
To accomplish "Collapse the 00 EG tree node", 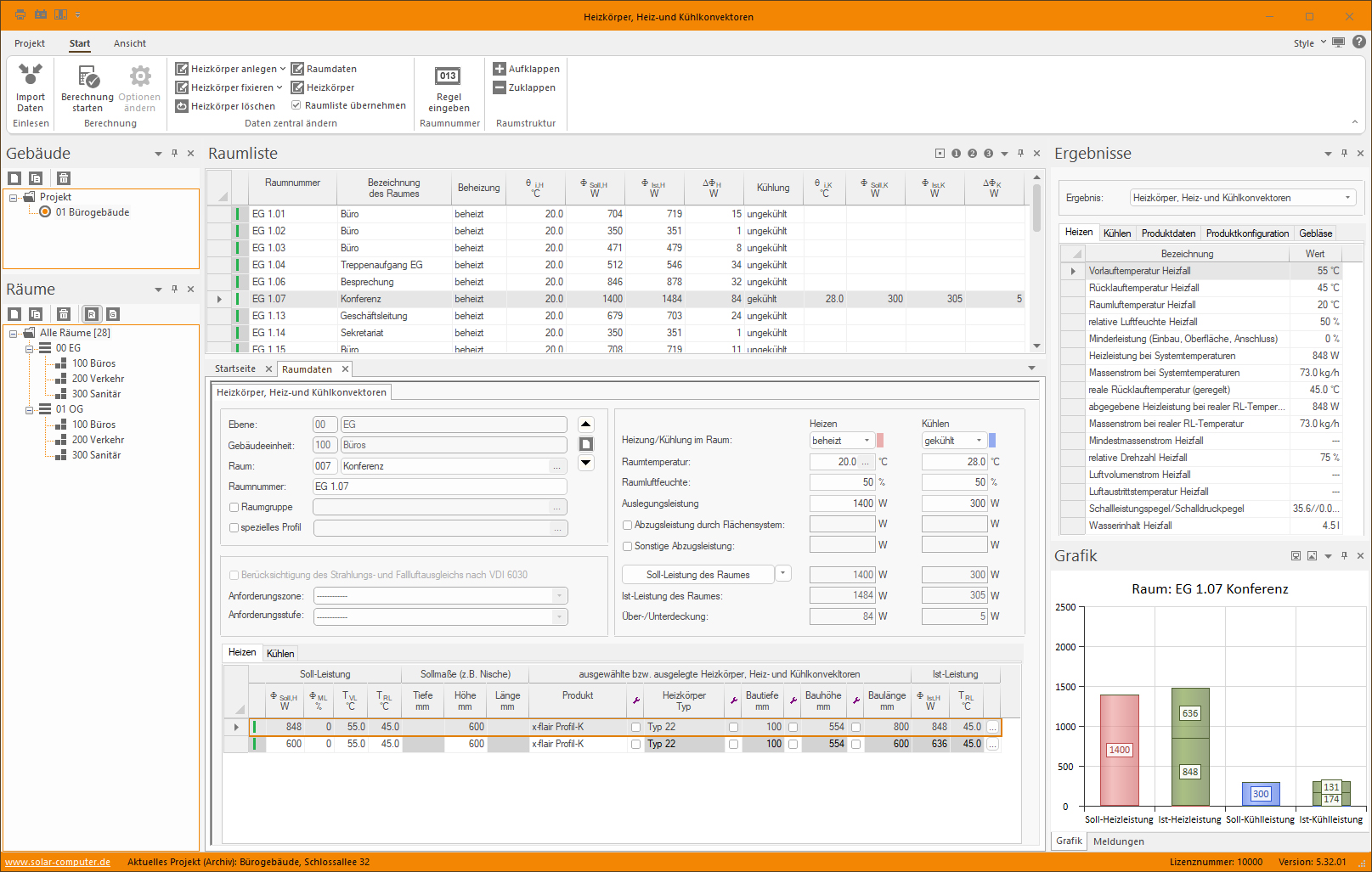I will click(29, 349).
